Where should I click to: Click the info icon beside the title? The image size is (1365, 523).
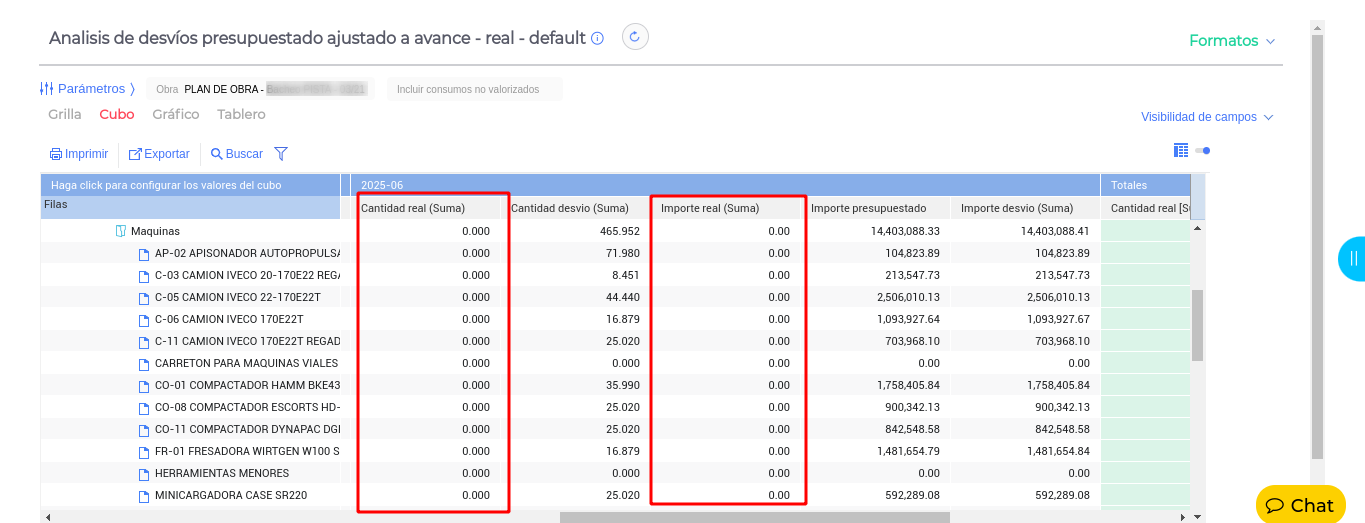coord(597,39)
